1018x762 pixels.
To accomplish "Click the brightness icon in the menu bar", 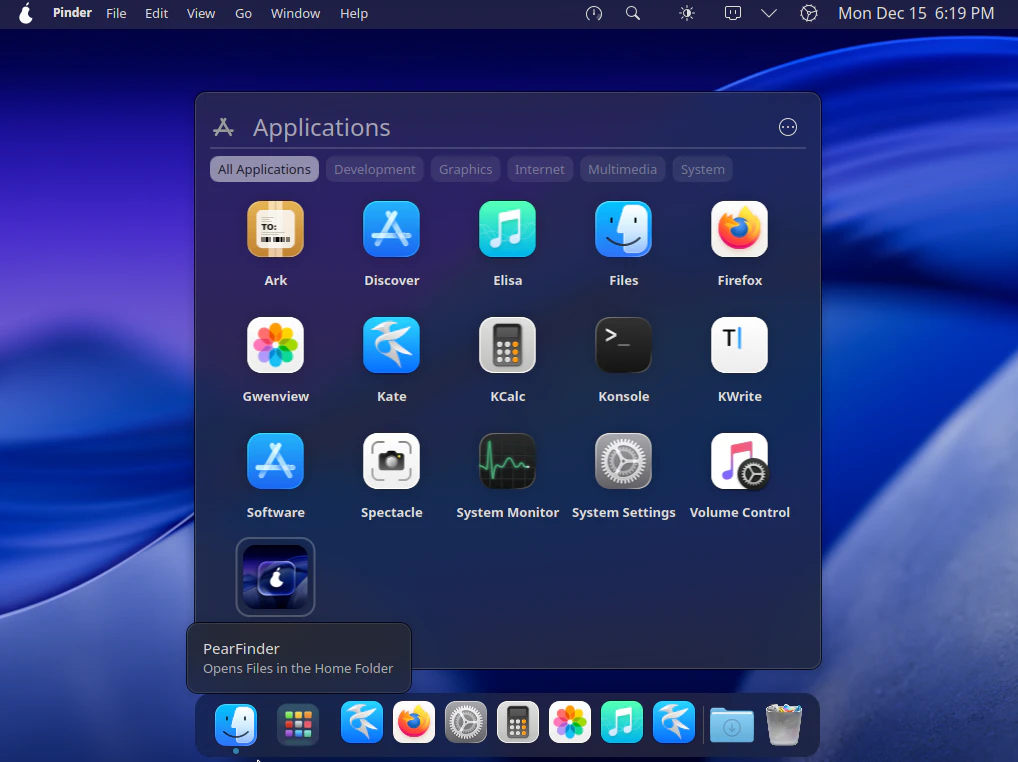I will (687, 14).
